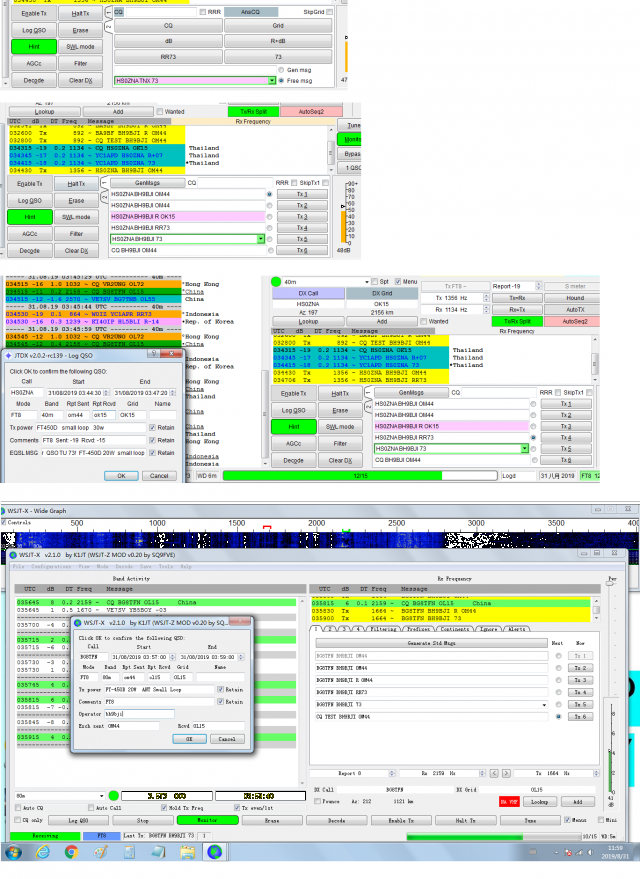Click the Pwr slider handle in WSJT-X
Image resolution: width=640 pixels, height=879 pixels.
tap(610, 584)
